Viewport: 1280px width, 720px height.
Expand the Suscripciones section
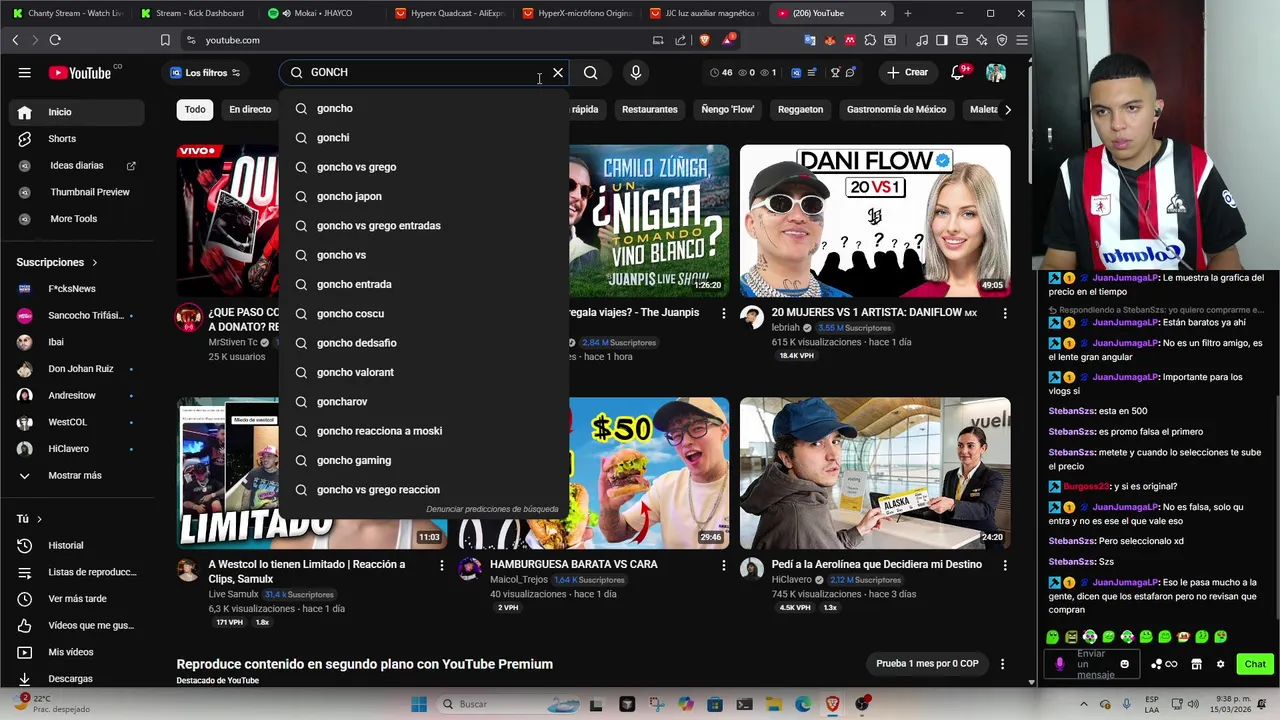(57, 262)
